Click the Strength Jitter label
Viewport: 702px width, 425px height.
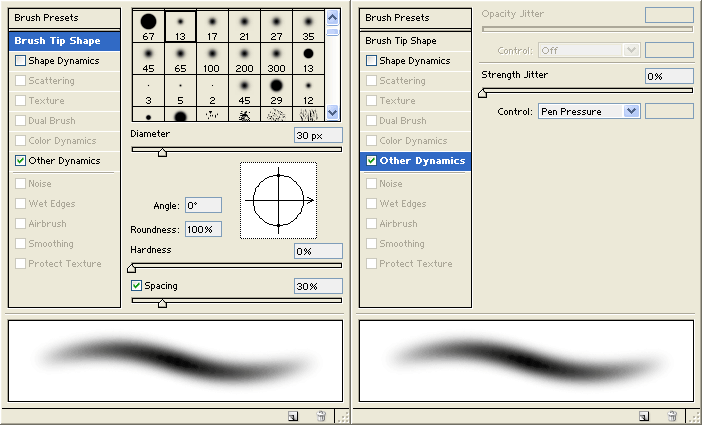[514, 75]
